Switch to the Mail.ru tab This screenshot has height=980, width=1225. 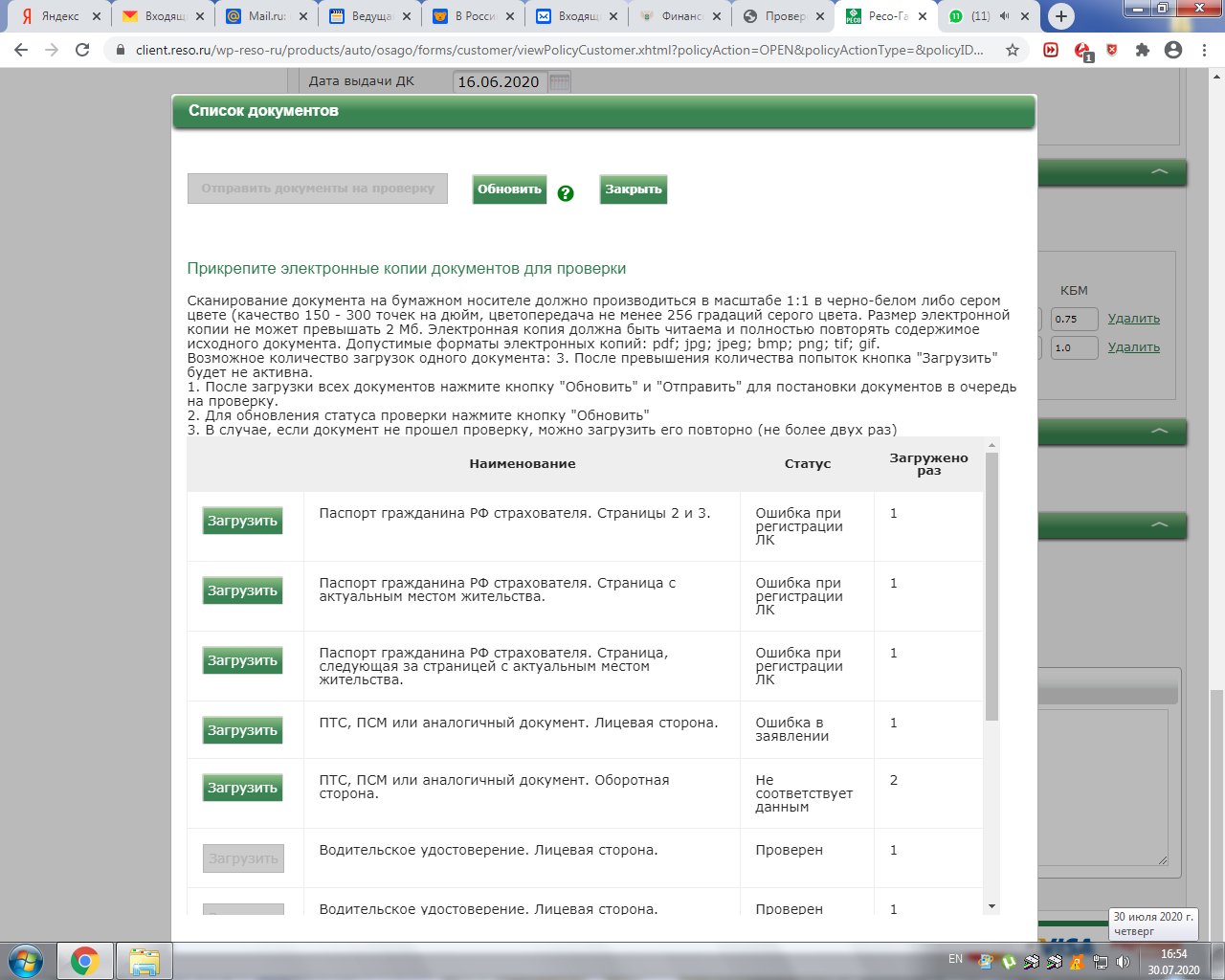click(x=265, y=16)
